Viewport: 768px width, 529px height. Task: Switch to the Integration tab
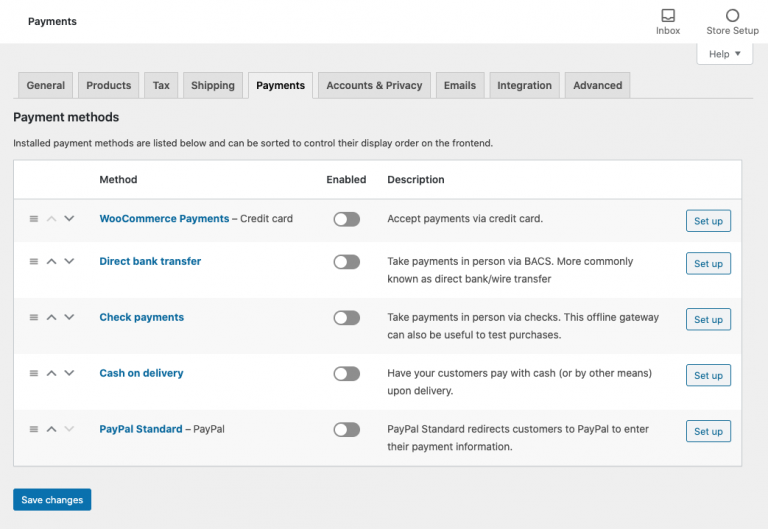pos(525,85)
